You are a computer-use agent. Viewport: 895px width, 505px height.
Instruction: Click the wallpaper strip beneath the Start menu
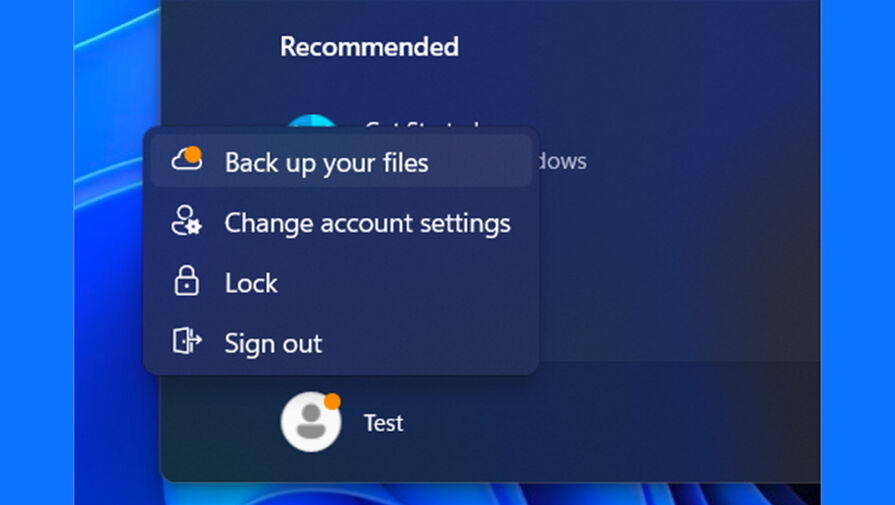tap(491, 495)
